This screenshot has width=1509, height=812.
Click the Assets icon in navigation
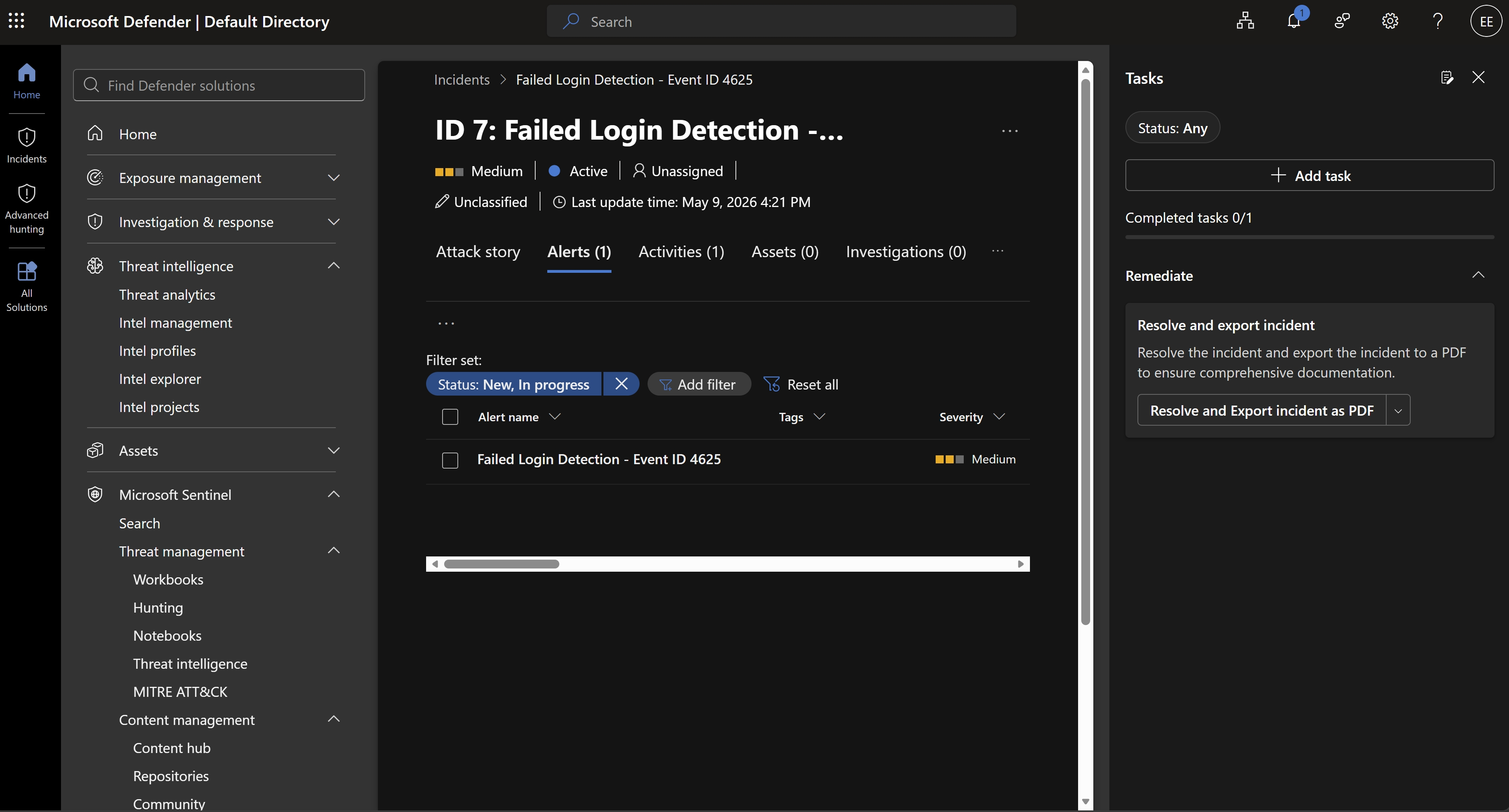coord(95,451)
